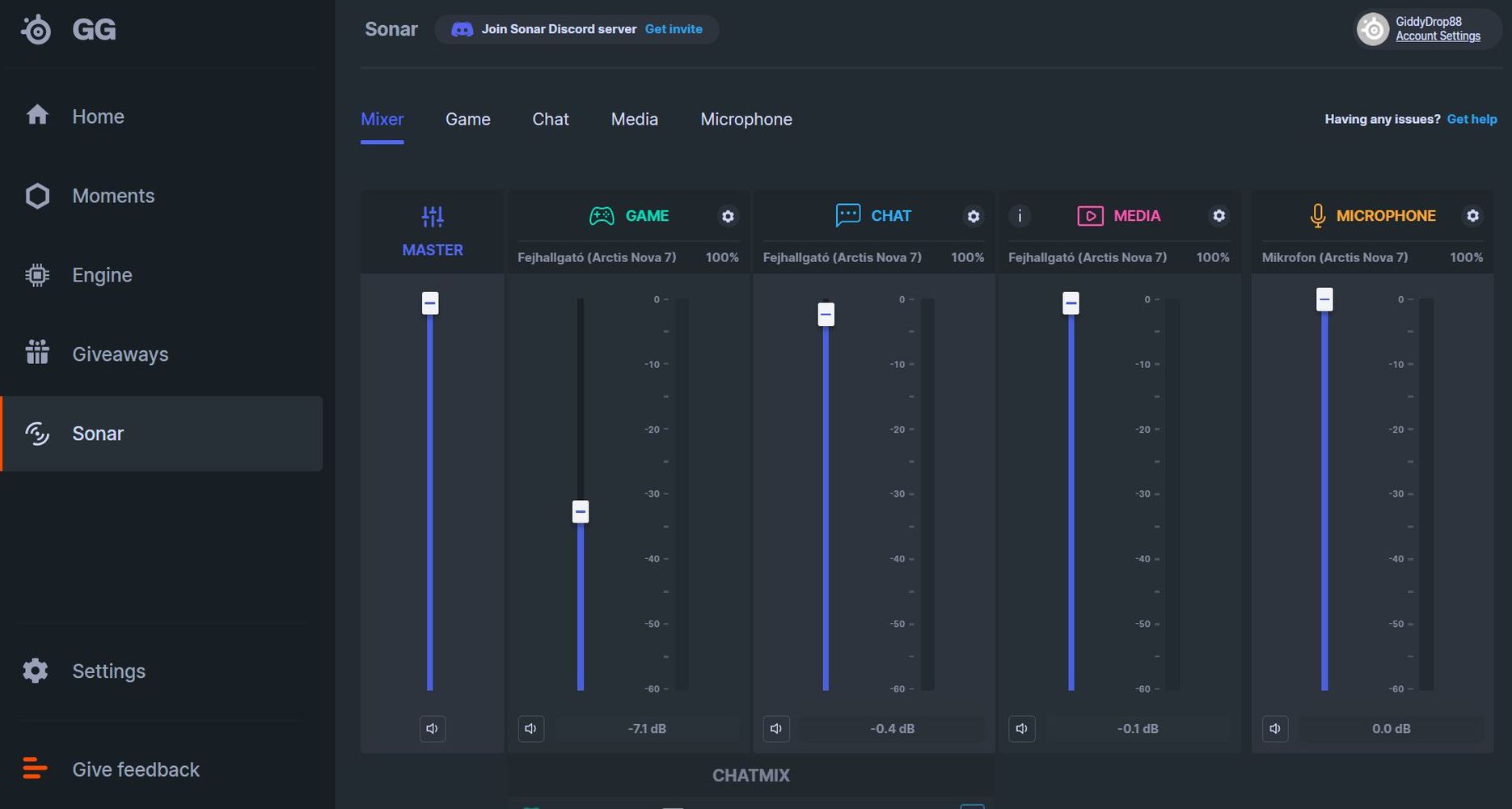Viewport: 1512px width, 809px height.
Task: Click the SteelSeries GG logo icon
Action: pyautogui.click(x=36, y=30)
